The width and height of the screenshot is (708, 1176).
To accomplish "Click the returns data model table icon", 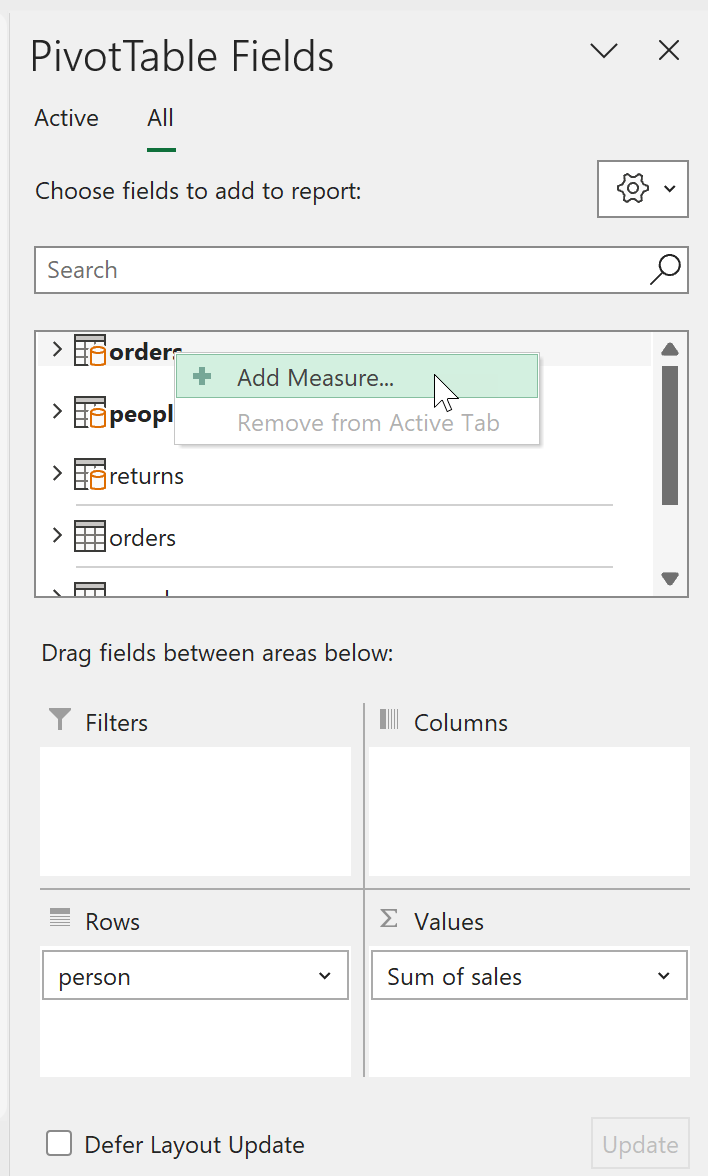I will 90,476.
